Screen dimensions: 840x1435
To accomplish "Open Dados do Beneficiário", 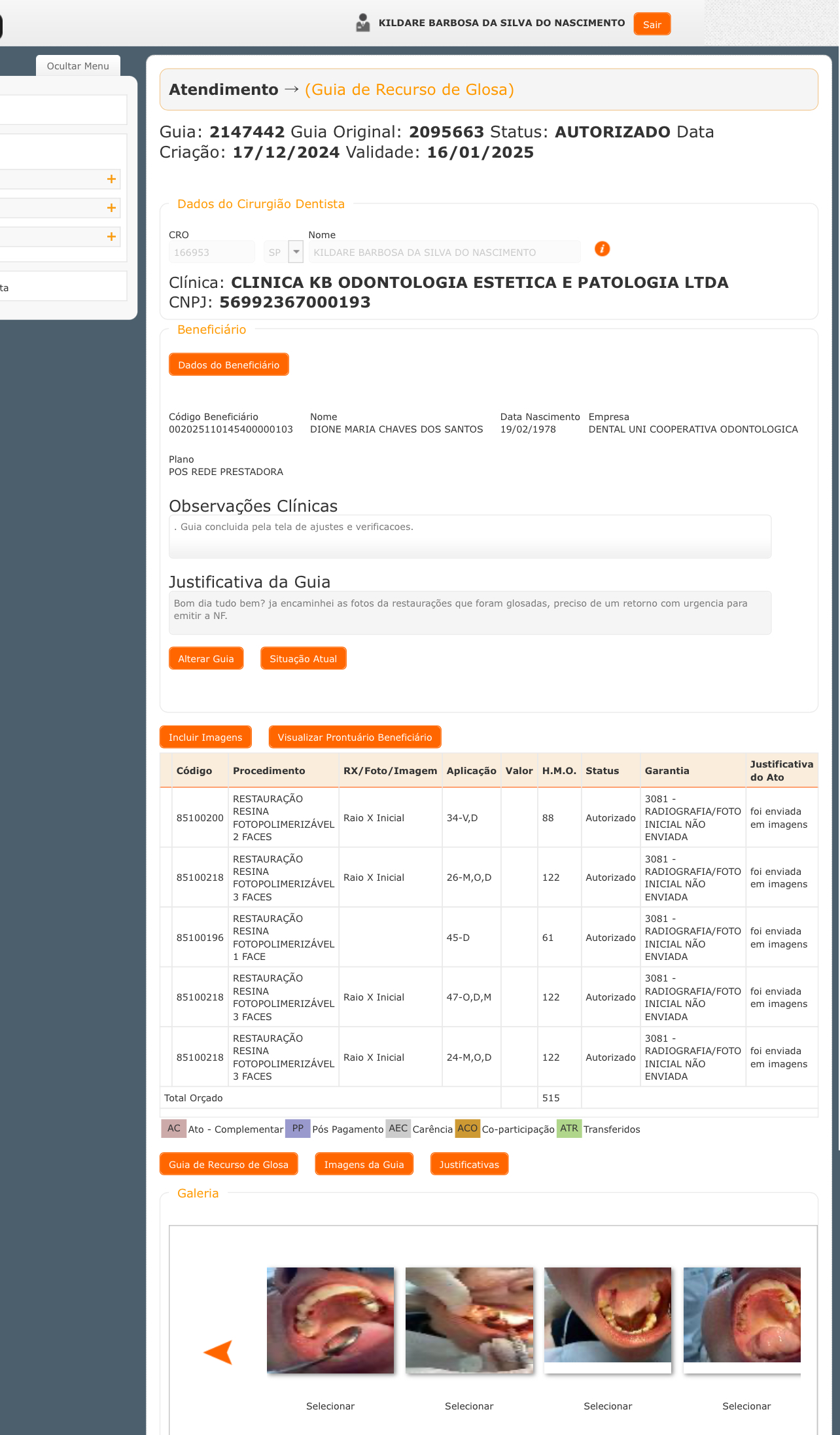I will click(x=228, y=365).
